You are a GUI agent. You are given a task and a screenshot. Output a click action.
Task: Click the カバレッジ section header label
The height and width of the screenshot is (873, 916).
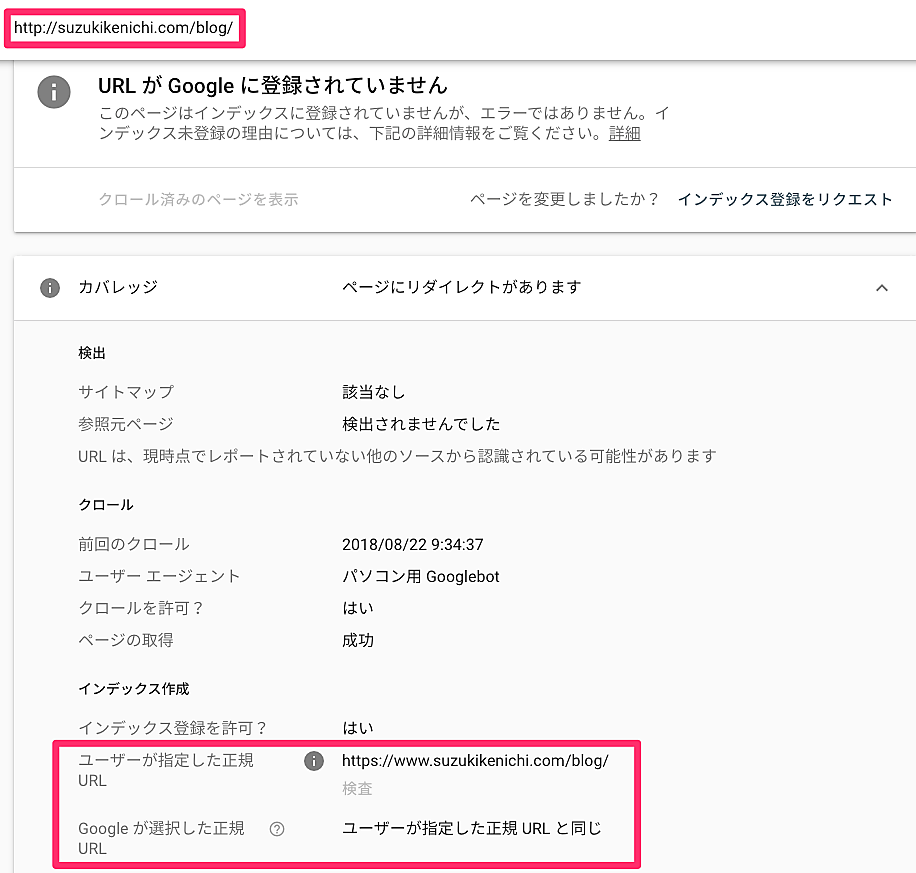(x=118, y=287)
